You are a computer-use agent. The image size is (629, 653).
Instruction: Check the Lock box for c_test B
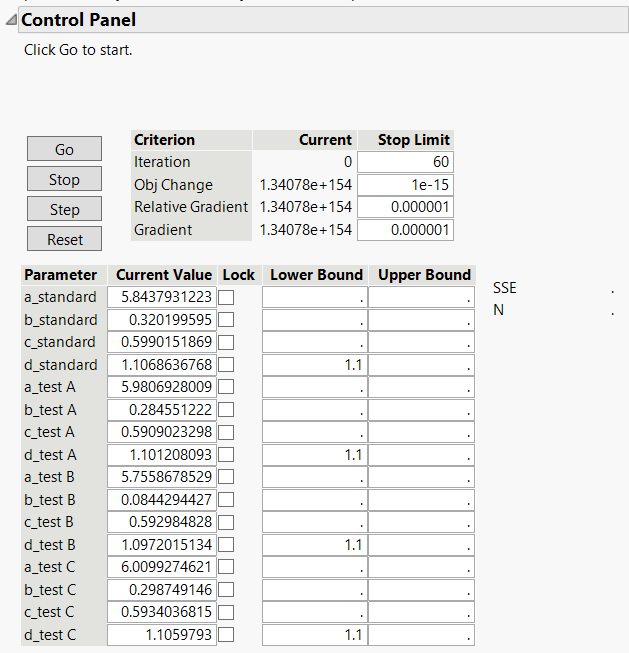tap(226, 522)
